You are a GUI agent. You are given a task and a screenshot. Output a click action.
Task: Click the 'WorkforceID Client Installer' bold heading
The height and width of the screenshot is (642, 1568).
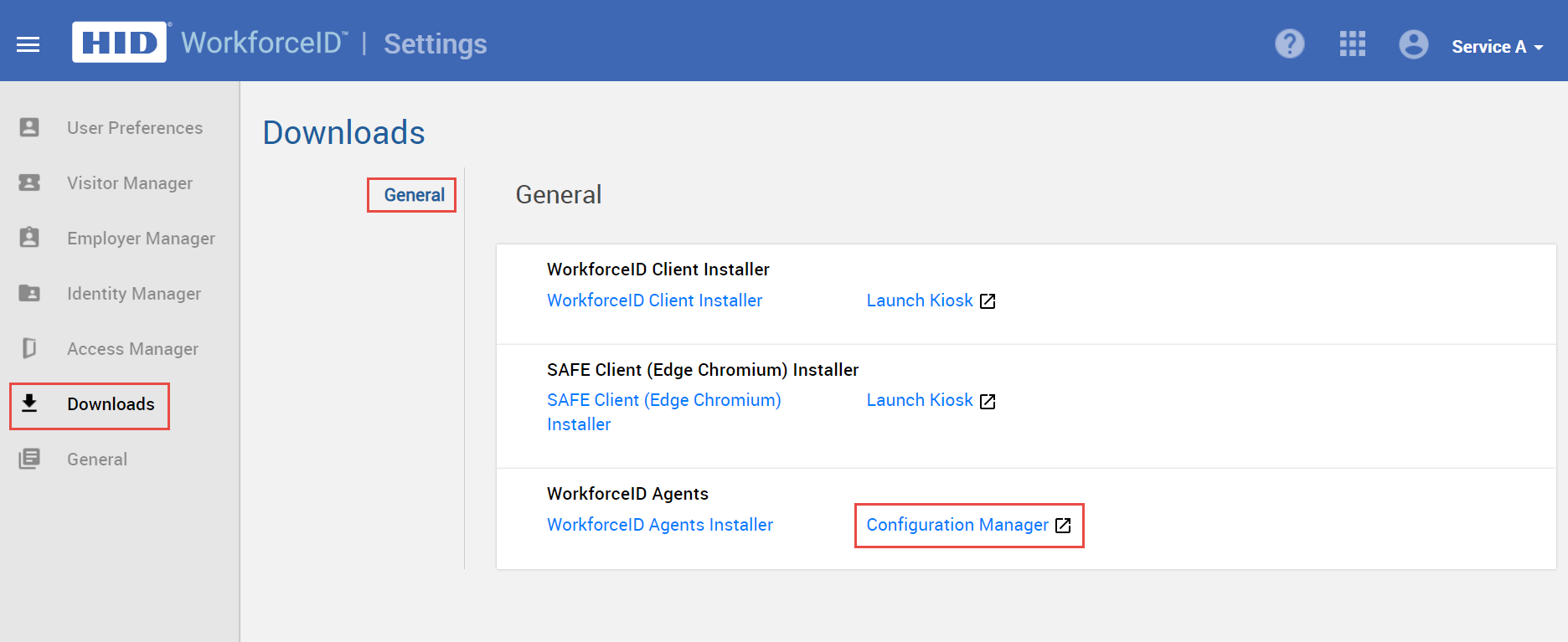click(x=658, y=270)
